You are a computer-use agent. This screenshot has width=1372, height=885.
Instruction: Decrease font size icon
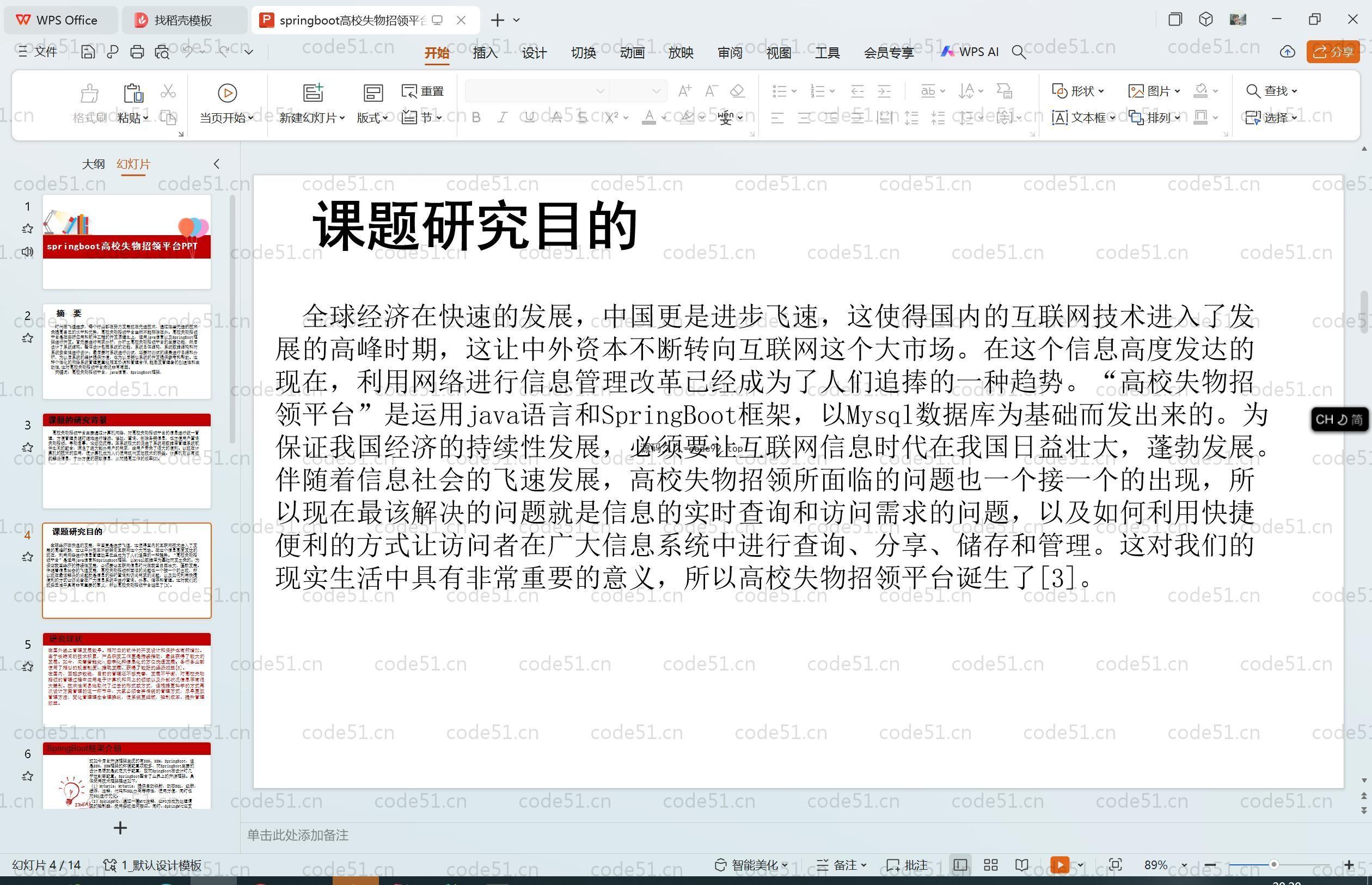[x=711, y=91]
